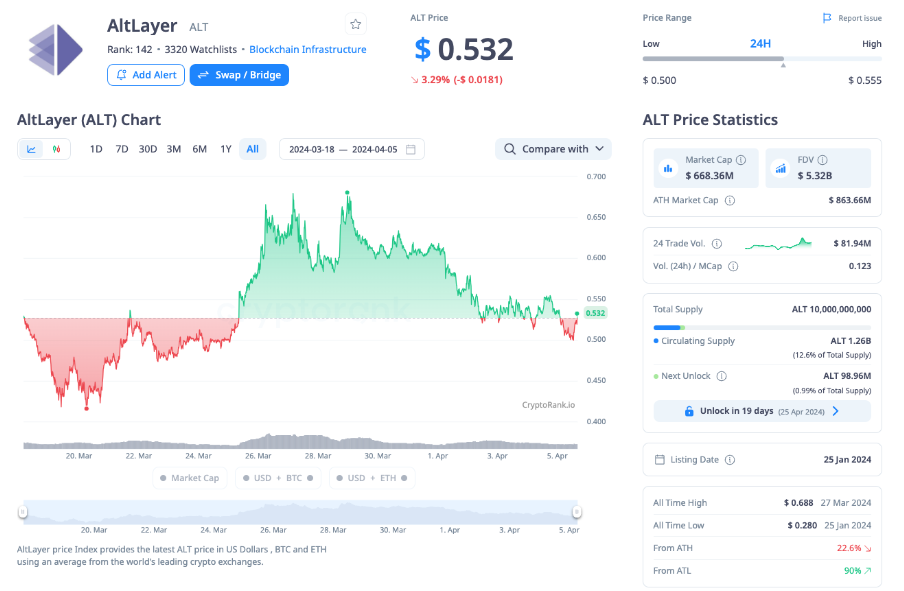The width and height of the screenshot is (904, 591).
Task: Star AltLayer to add to watchlist
Action: (356, 24)
